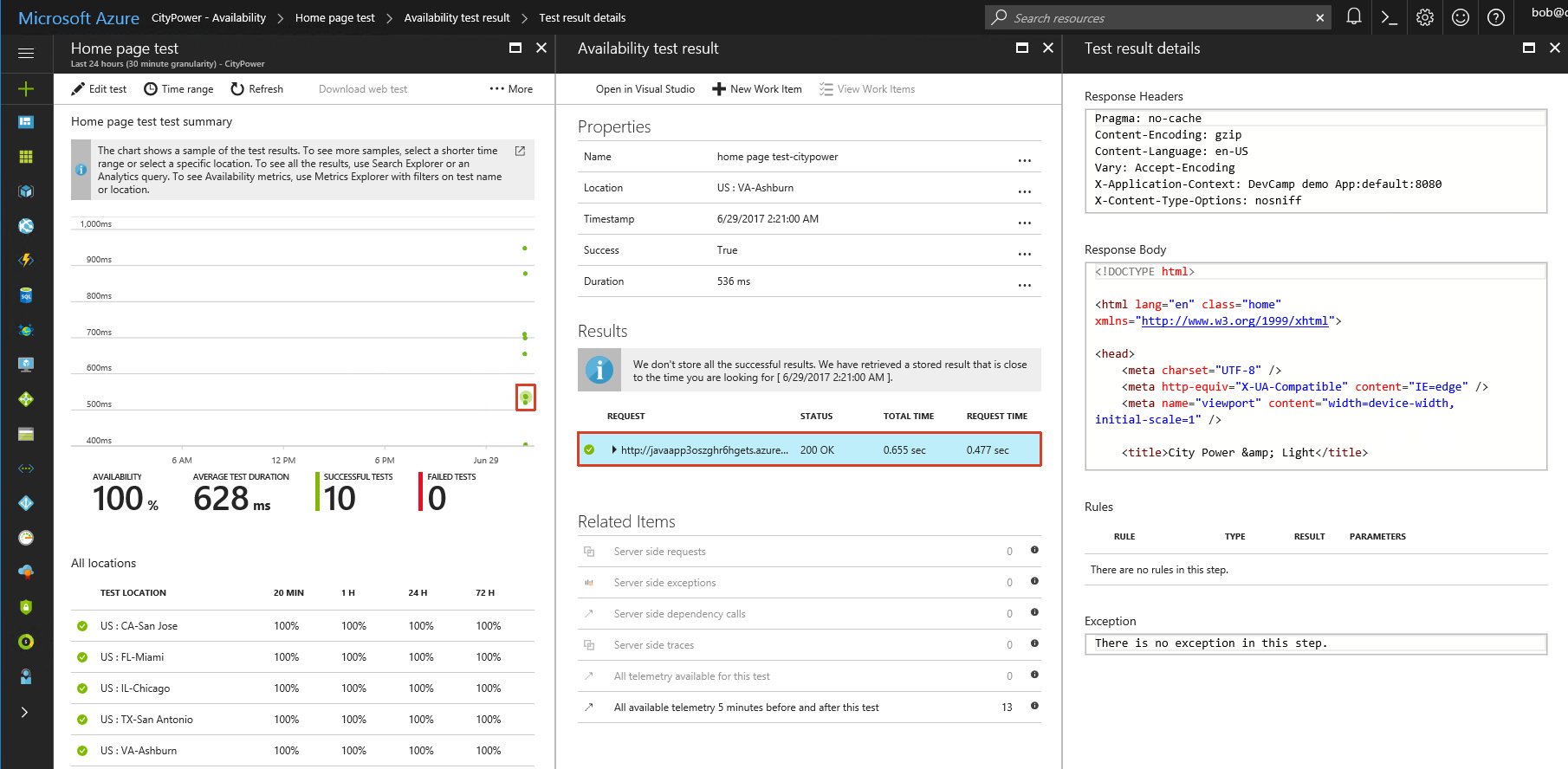Open Resource groups cube icon
The width and height of the screenshot is (1568, 769).
[x=26, y=191]
